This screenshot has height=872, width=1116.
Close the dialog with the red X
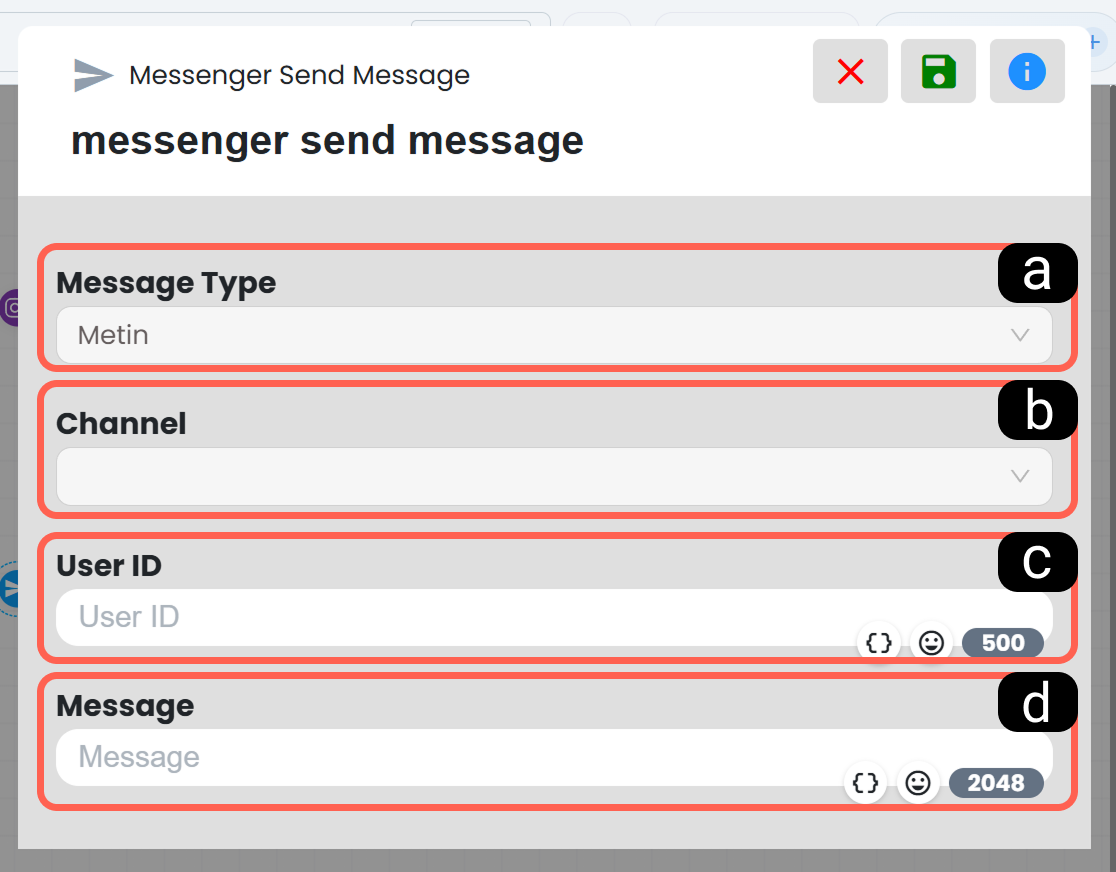pos(850,71)
